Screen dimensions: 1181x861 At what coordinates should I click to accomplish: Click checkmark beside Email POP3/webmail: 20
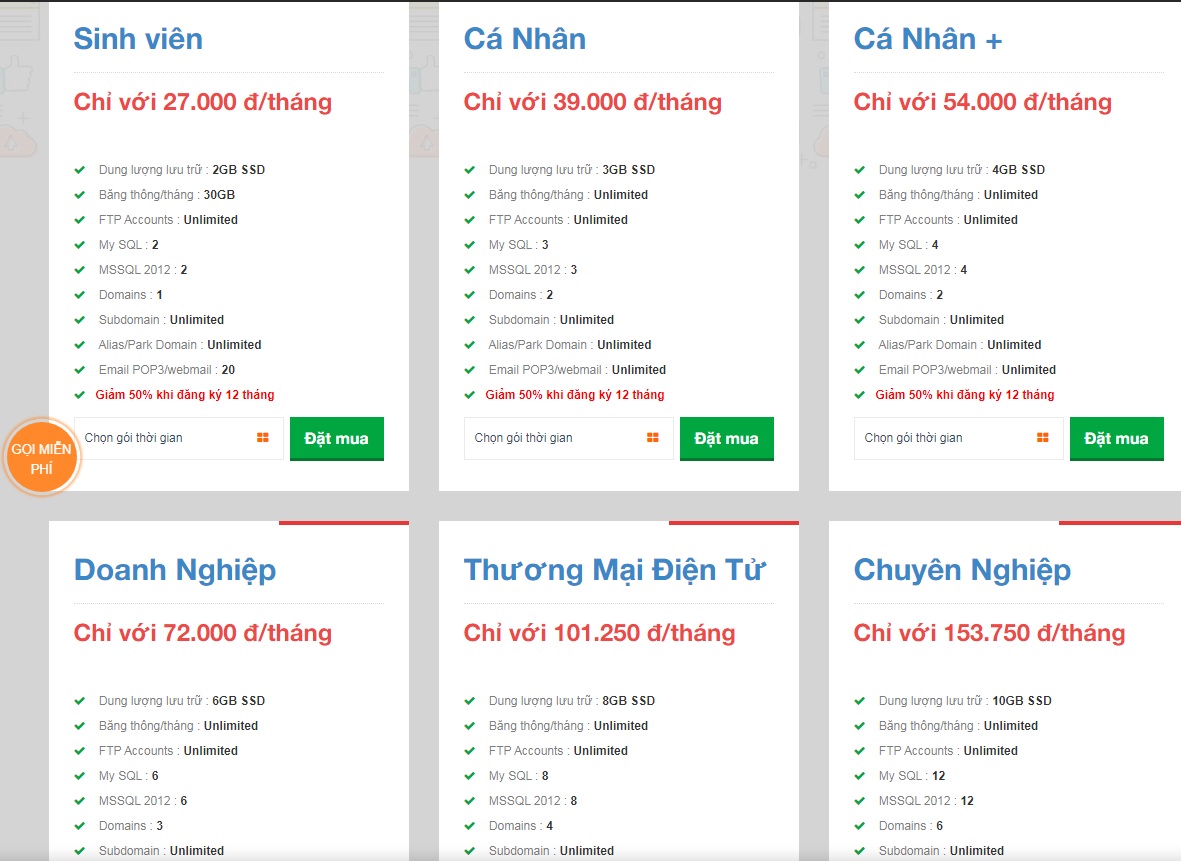click(80, 370)
